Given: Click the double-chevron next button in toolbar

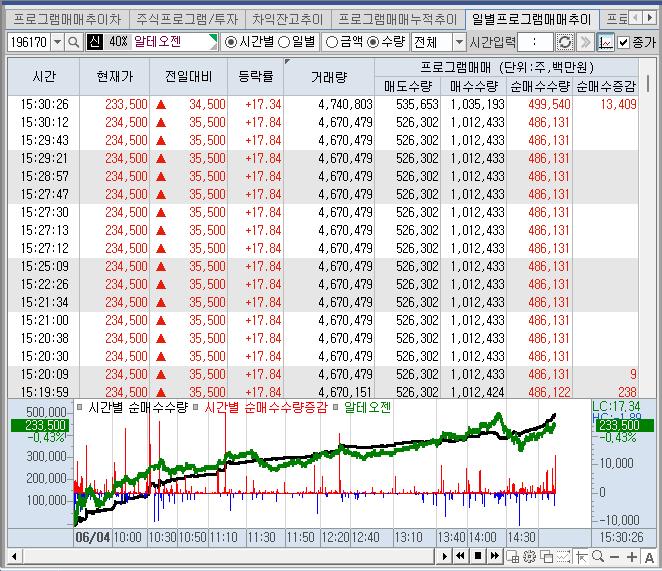Looking at the screenshot, I should [x=585, y=42].
